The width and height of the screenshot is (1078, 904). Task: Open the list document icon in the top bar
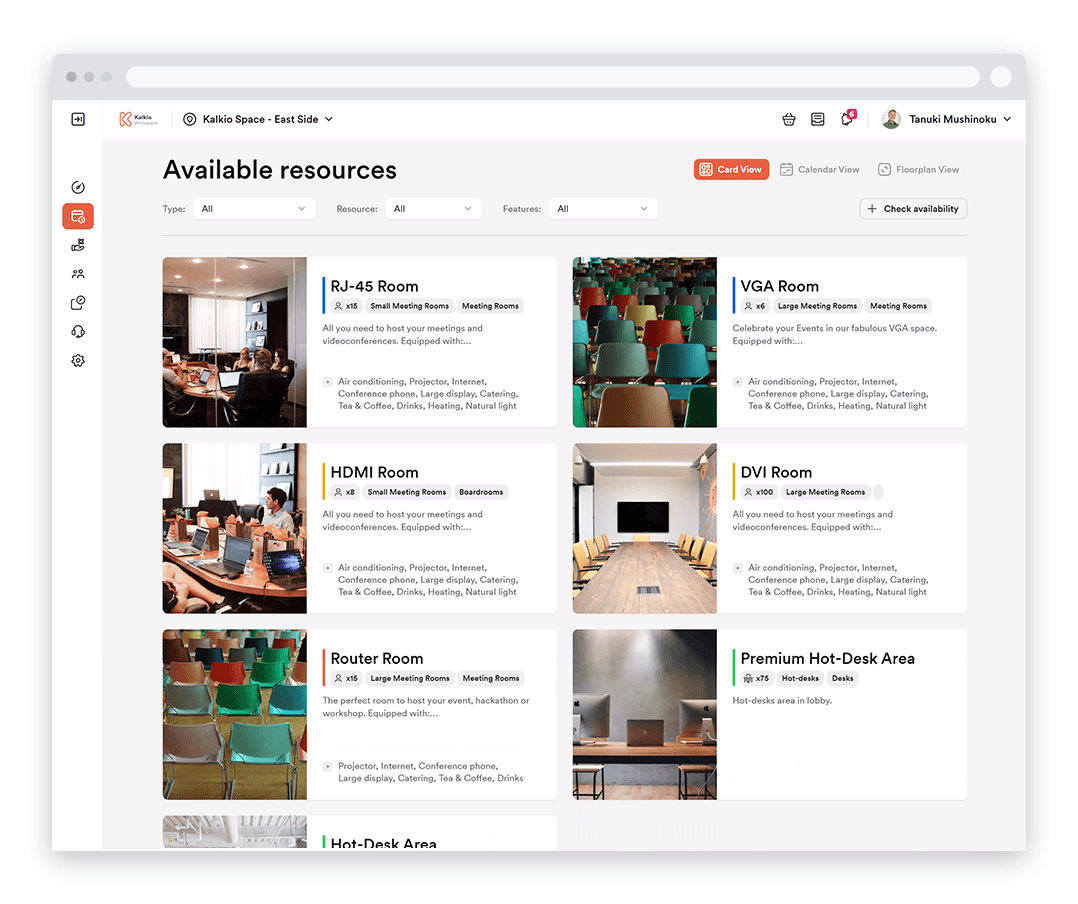pyautogui.click(x=817, y=120)
